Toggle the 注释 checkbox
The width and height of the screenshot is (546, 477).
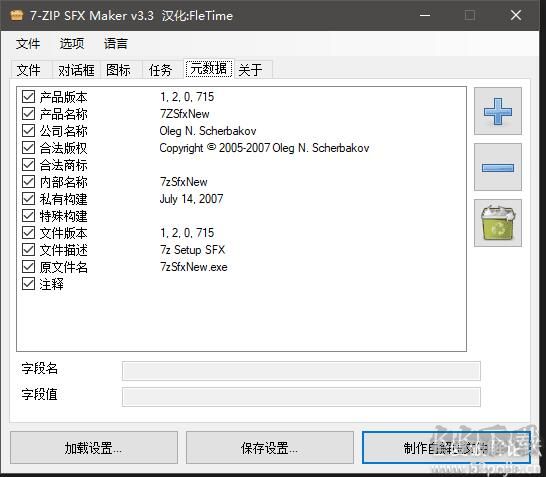point(28,283)
